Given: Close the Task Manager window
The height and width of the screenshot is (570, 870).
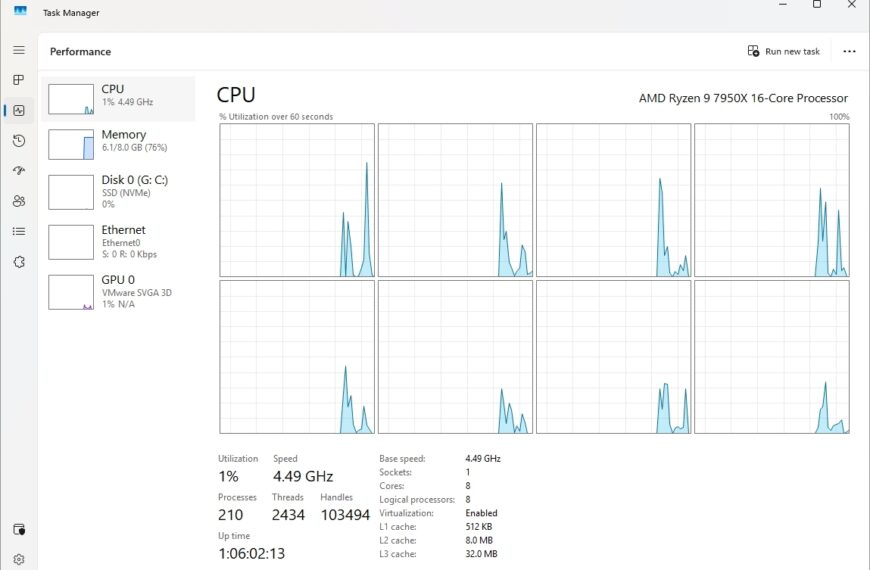Looking at the screenshot, I should pos(852,4).
